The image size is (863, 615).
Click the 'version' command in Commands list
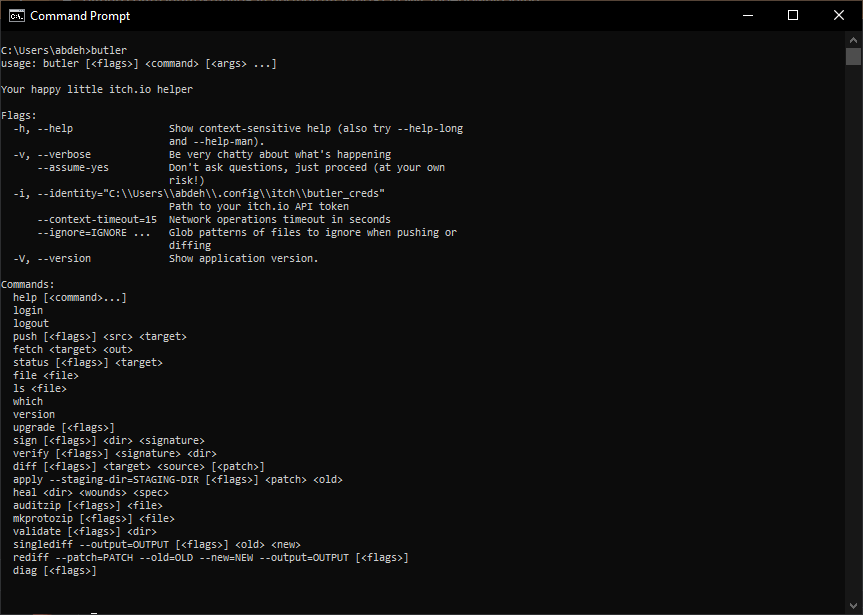pyautogui.click(x=34, y=415)
